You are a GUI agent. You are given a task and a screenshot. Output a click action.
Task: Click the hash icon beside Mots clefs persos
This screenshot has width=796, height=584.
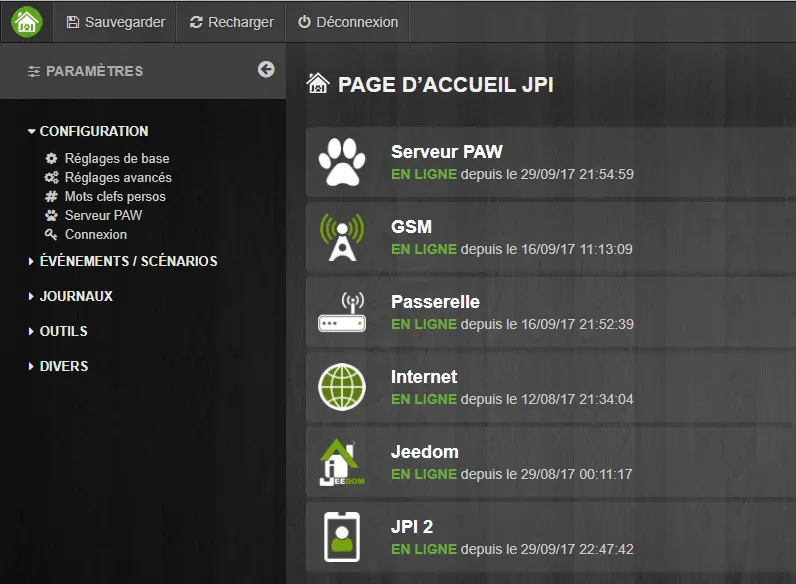51,197
